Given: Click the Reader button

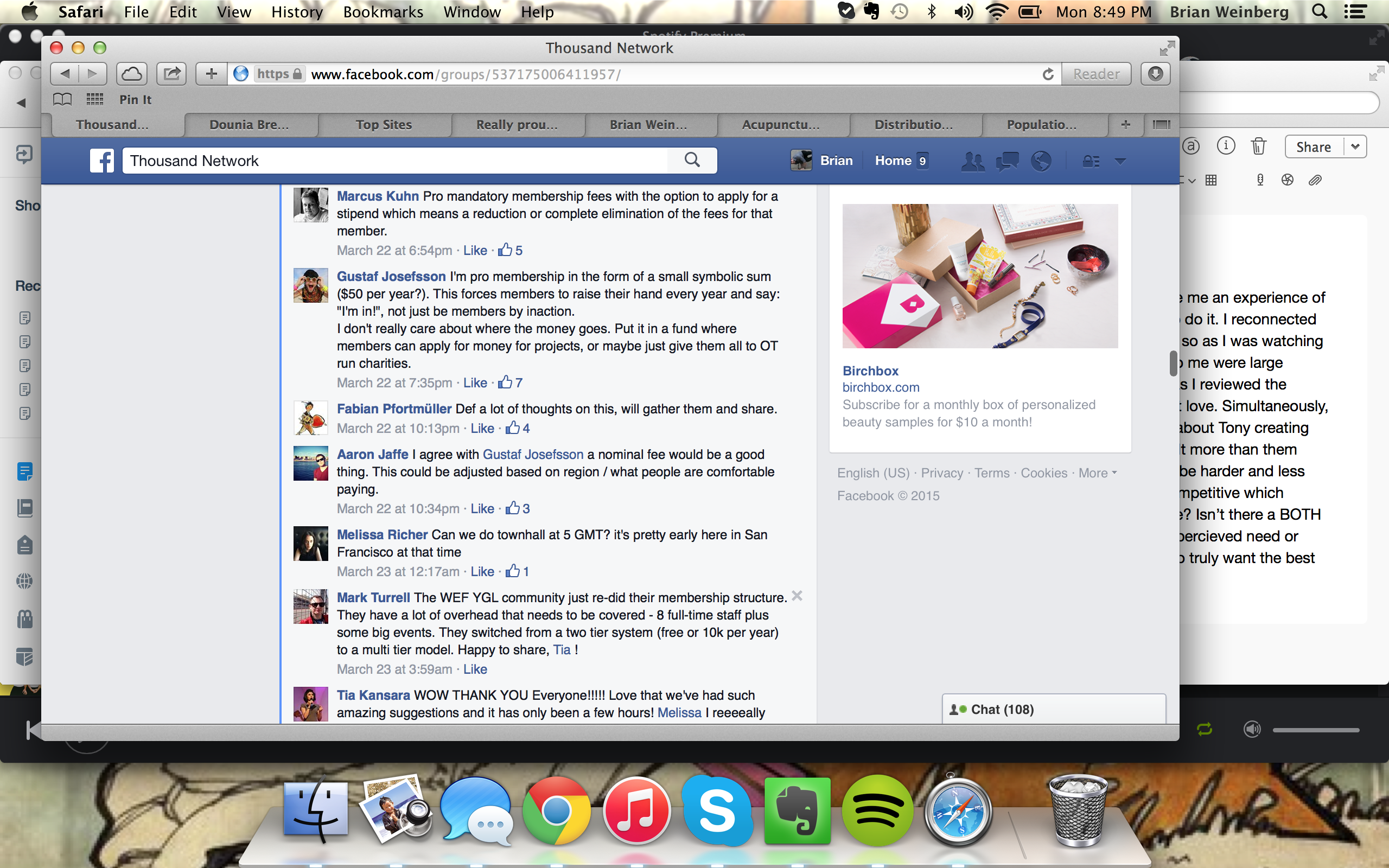Looking at the screenshot, I should point(1096,74).
